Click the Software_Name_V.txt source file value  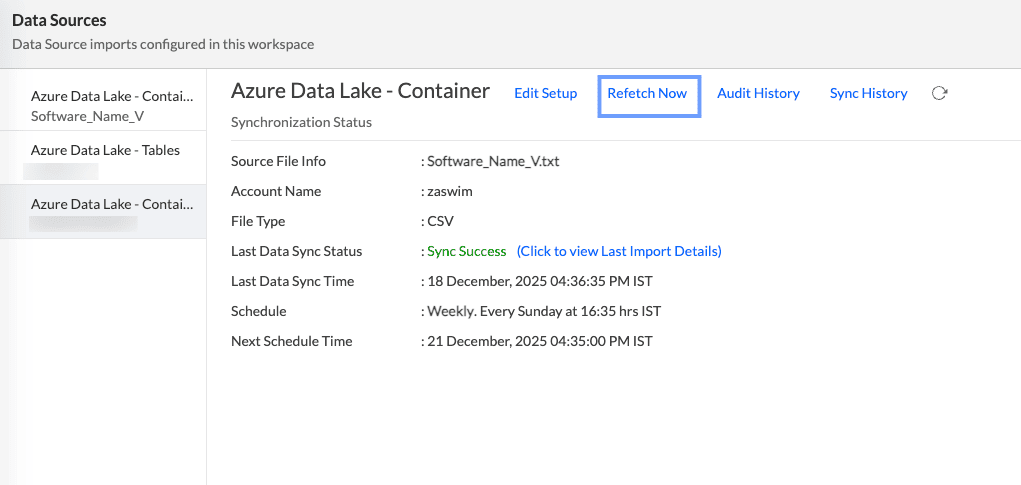(x=493, y=161)
